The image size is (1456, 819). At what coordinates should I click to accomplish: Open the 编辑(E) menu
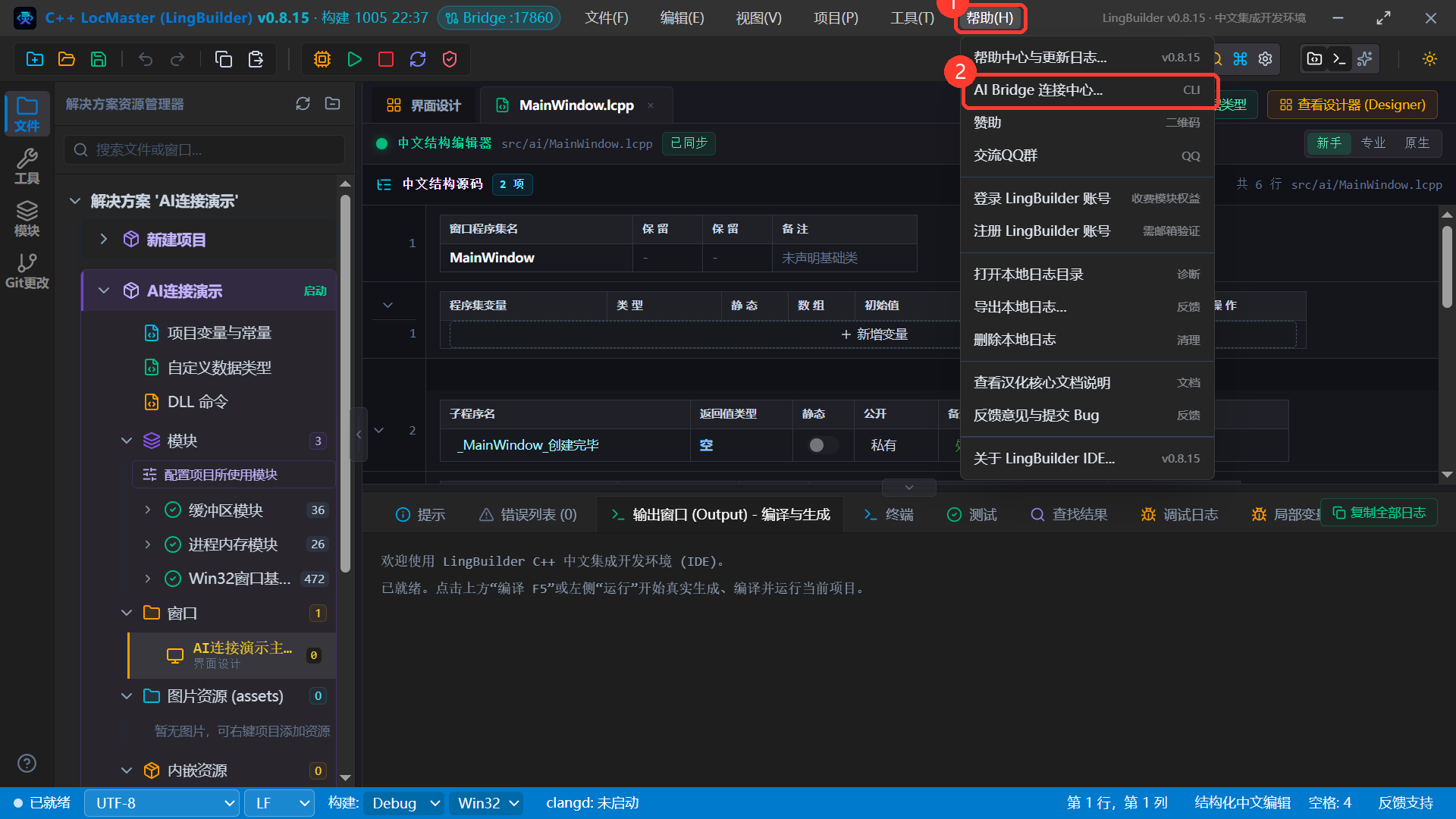tap(682, 17)
